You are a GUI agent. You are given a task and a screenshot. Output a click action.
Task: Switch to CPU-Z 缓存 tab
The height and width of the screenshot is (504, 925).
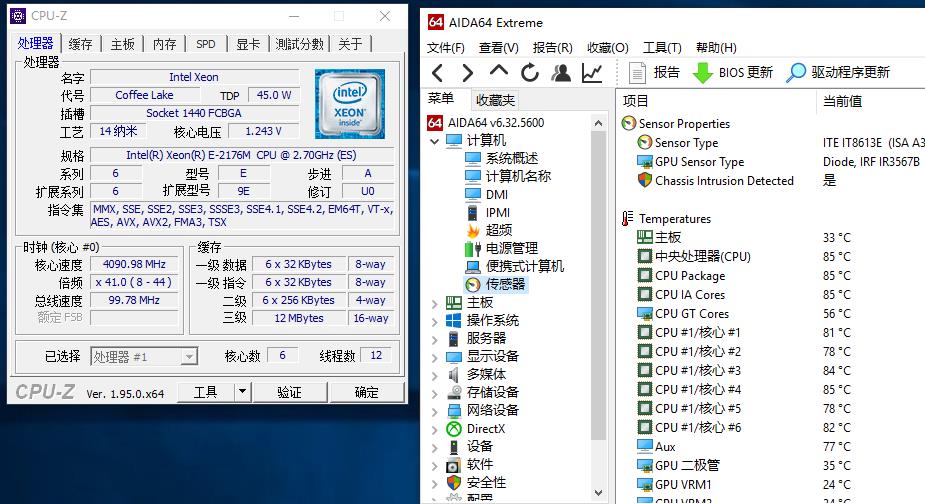click(x=80, y=44)
